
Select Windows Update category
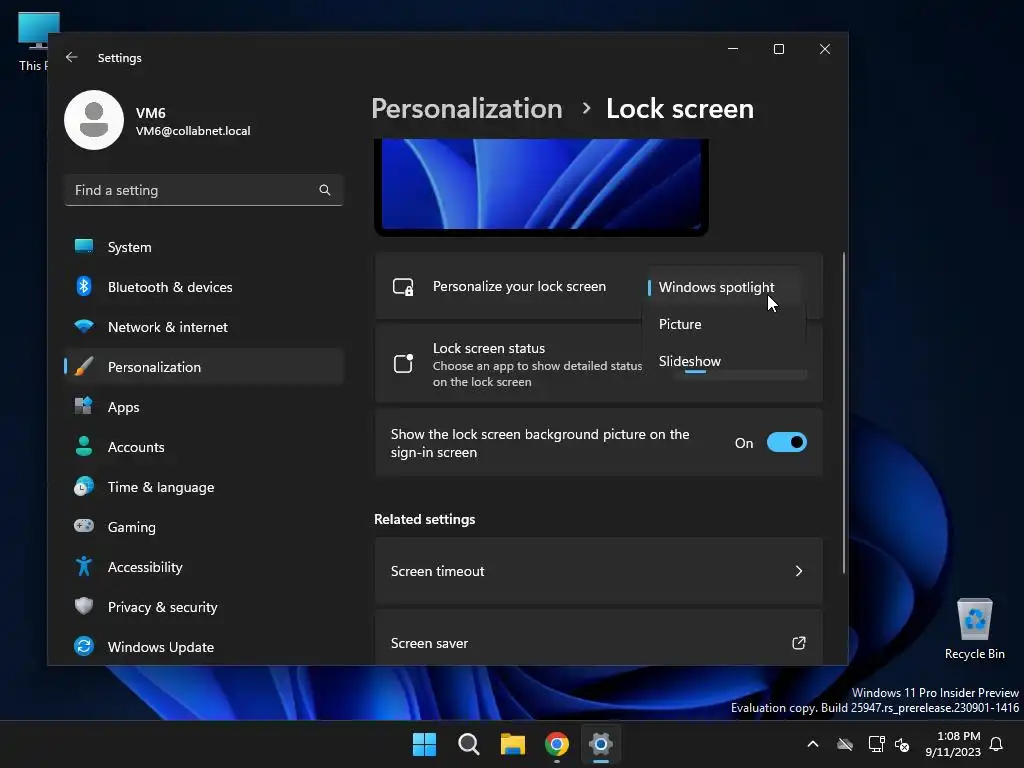[x=204, y=647]
